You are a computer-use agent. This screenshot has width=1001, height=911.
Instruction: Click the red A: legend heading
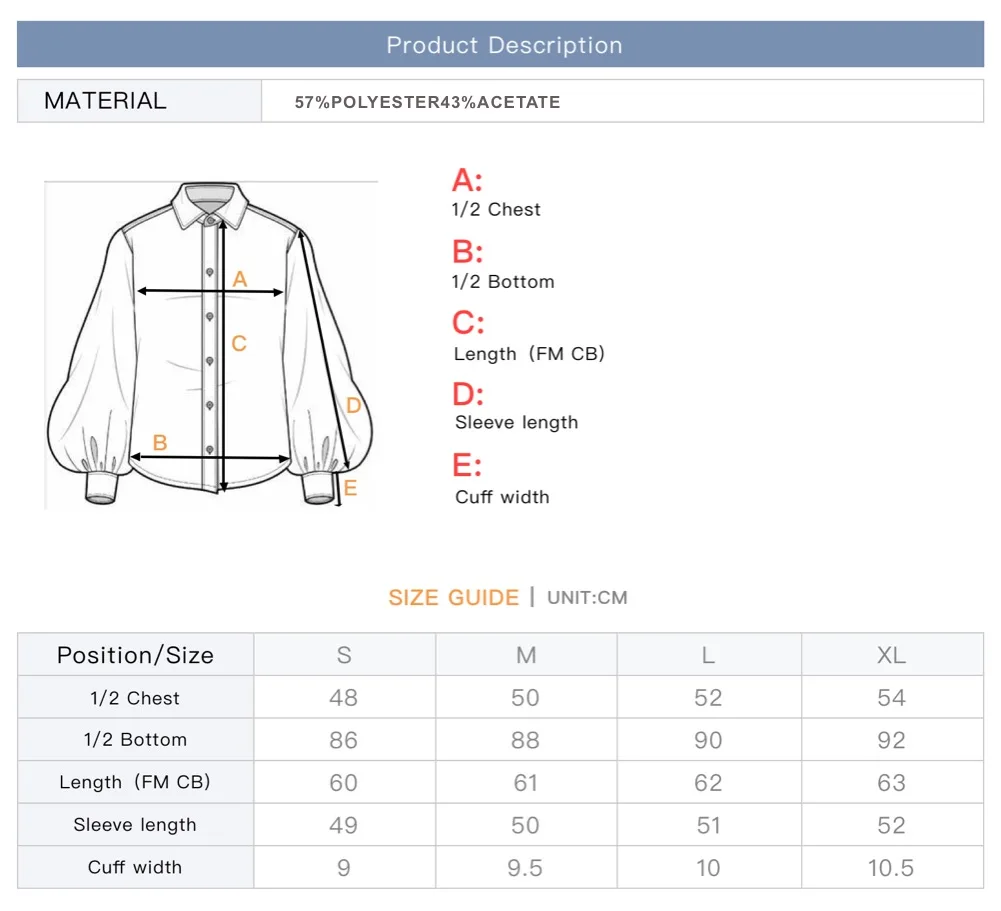(x=467, y=181)
